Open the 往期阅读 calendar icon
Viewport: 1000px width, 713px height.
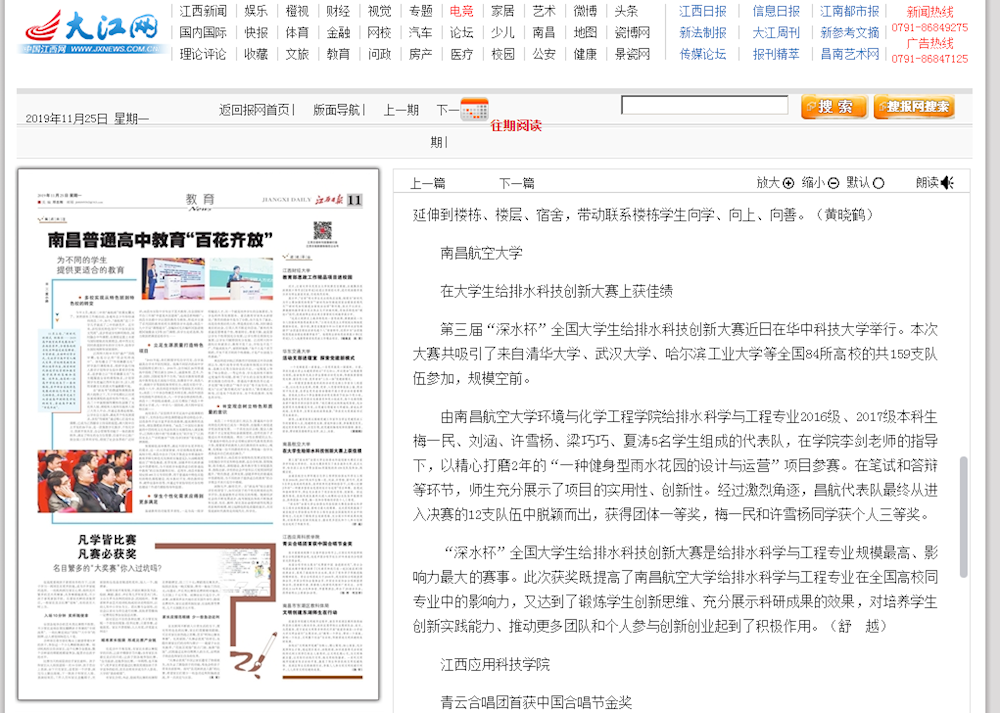pyautogui.click(x=474, y=110)
